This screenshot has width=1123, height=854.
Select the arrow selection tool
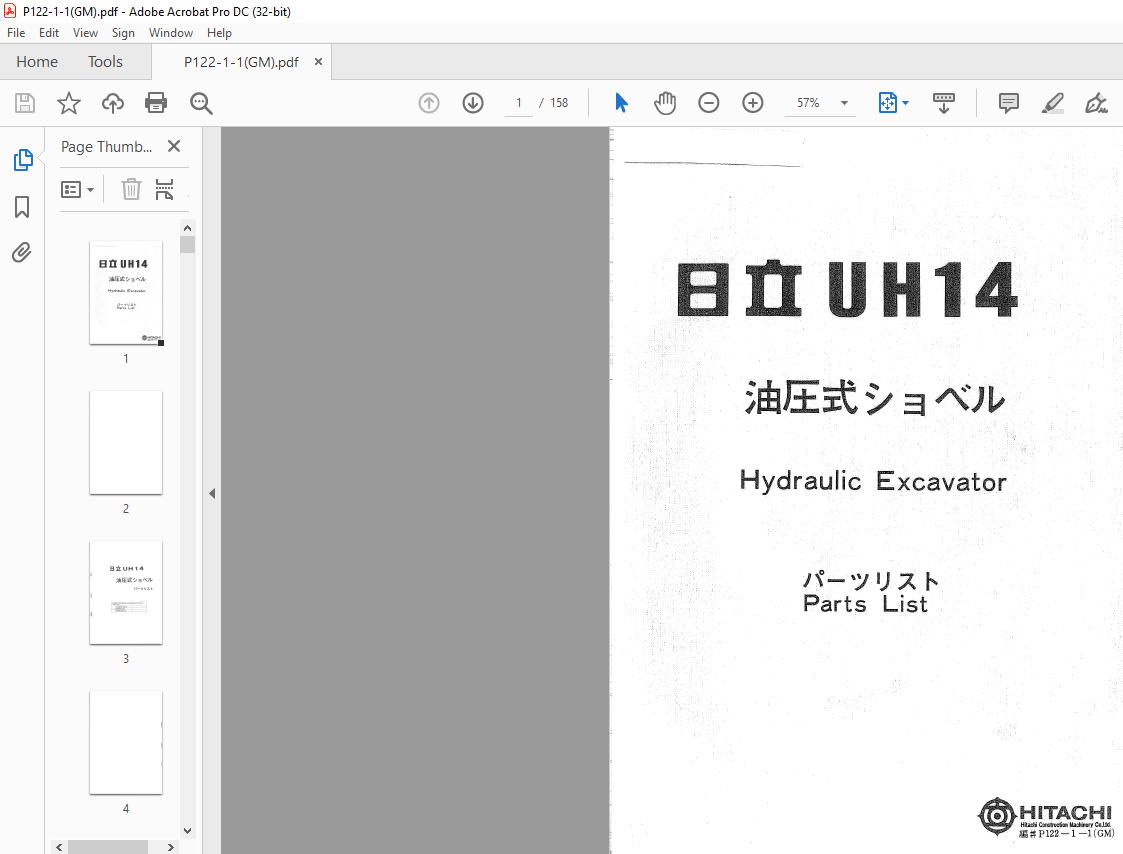coord(621,103)
